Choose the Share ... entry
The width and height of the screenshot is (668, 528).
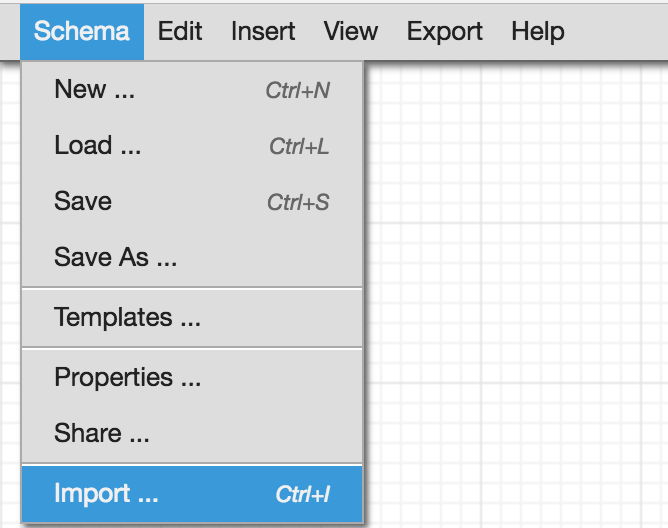tap(192, 433)
